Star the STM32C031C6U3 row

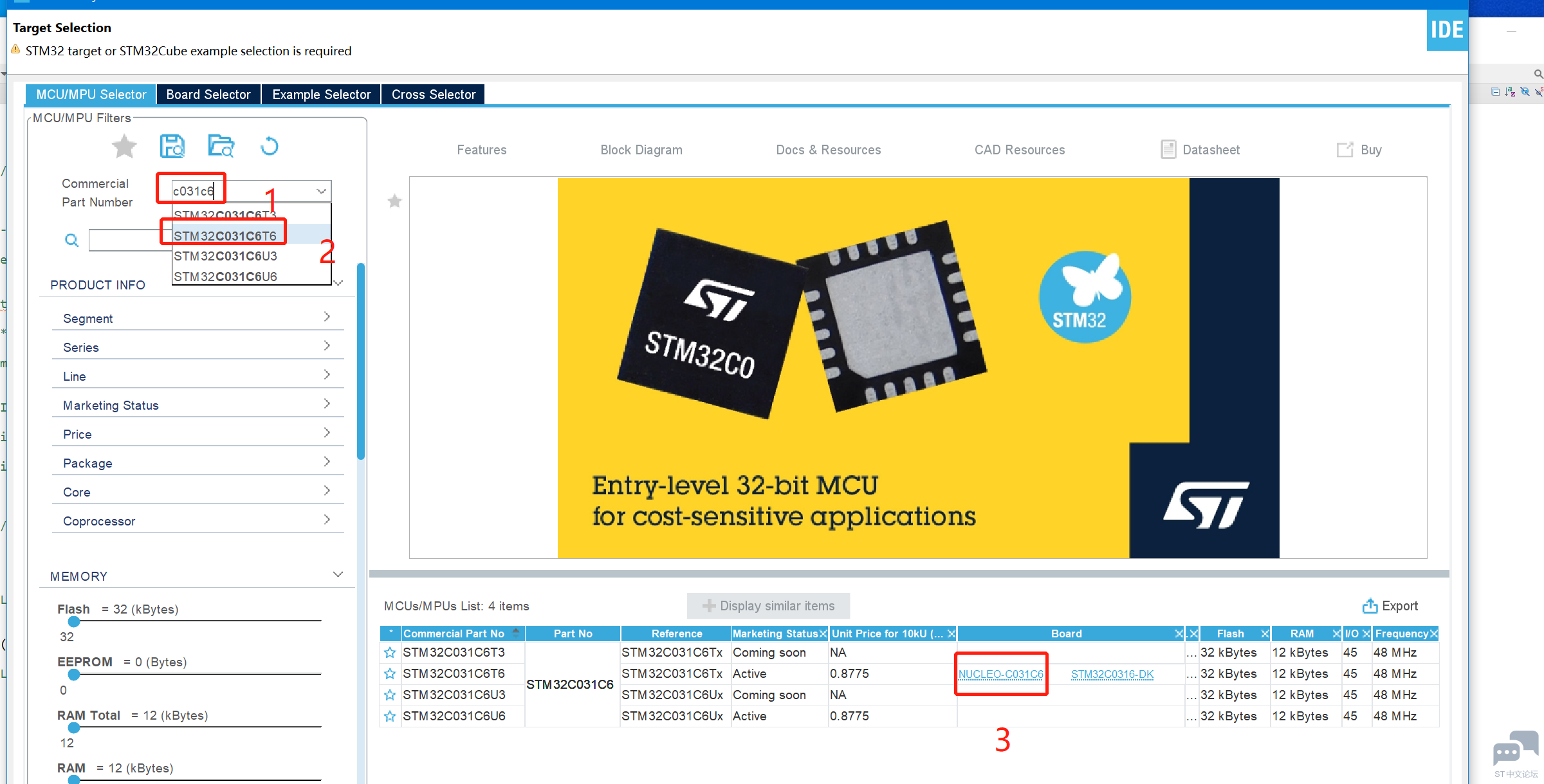pyautogui.click(x=390, y=695)
